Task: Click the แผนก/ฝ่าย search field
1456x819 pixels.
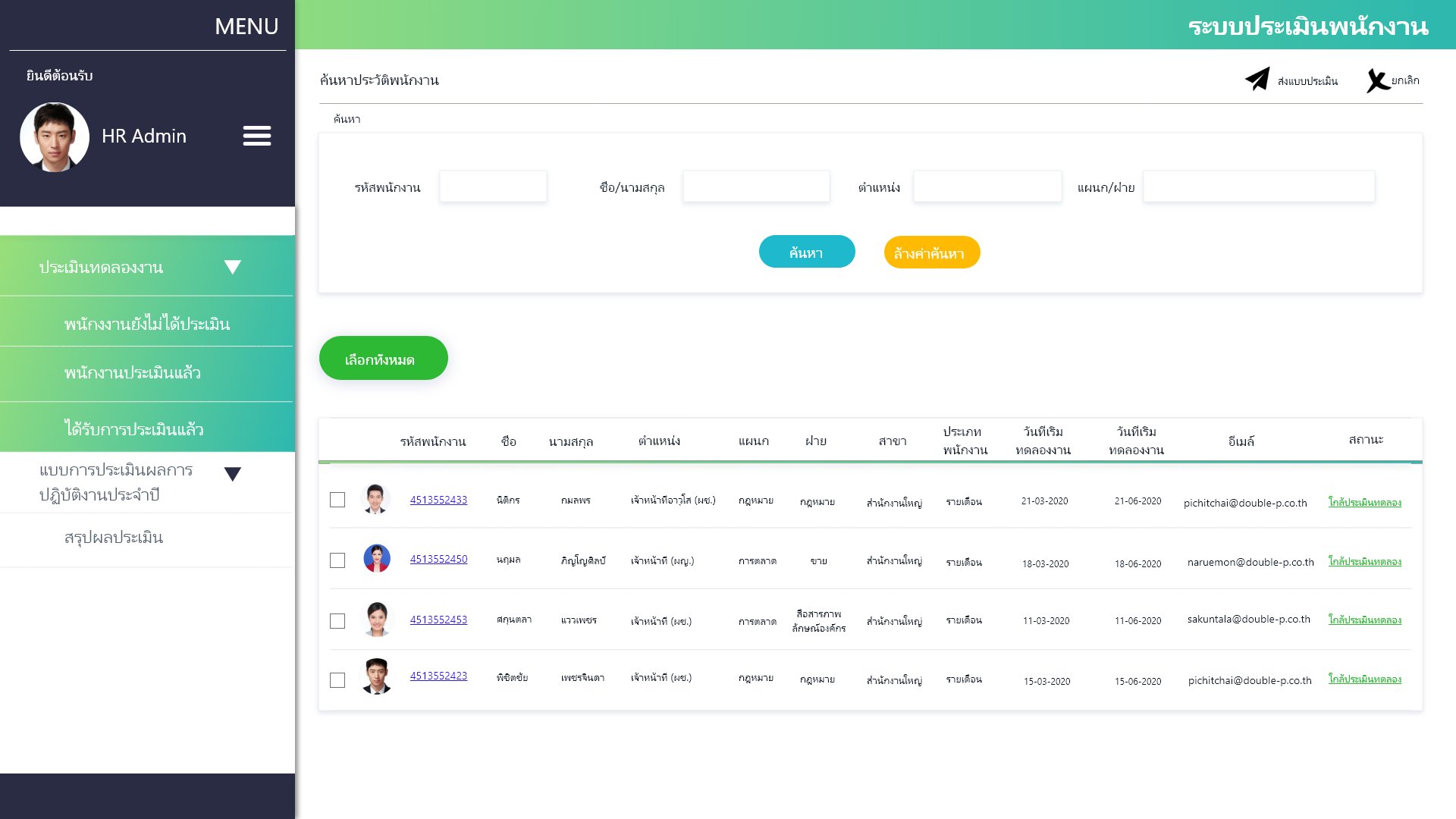Action: click(1259, 187)
